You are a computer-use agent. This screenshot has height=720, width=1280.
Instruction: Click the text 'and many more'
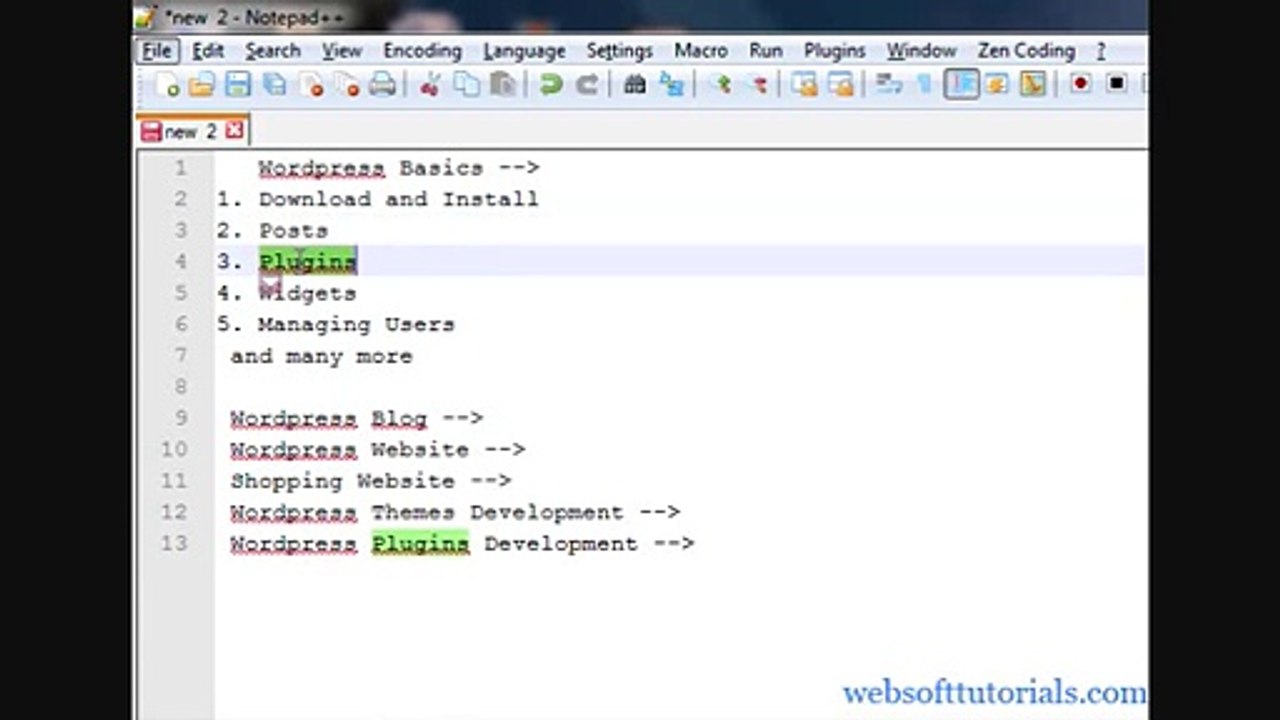tap(321, 356)
